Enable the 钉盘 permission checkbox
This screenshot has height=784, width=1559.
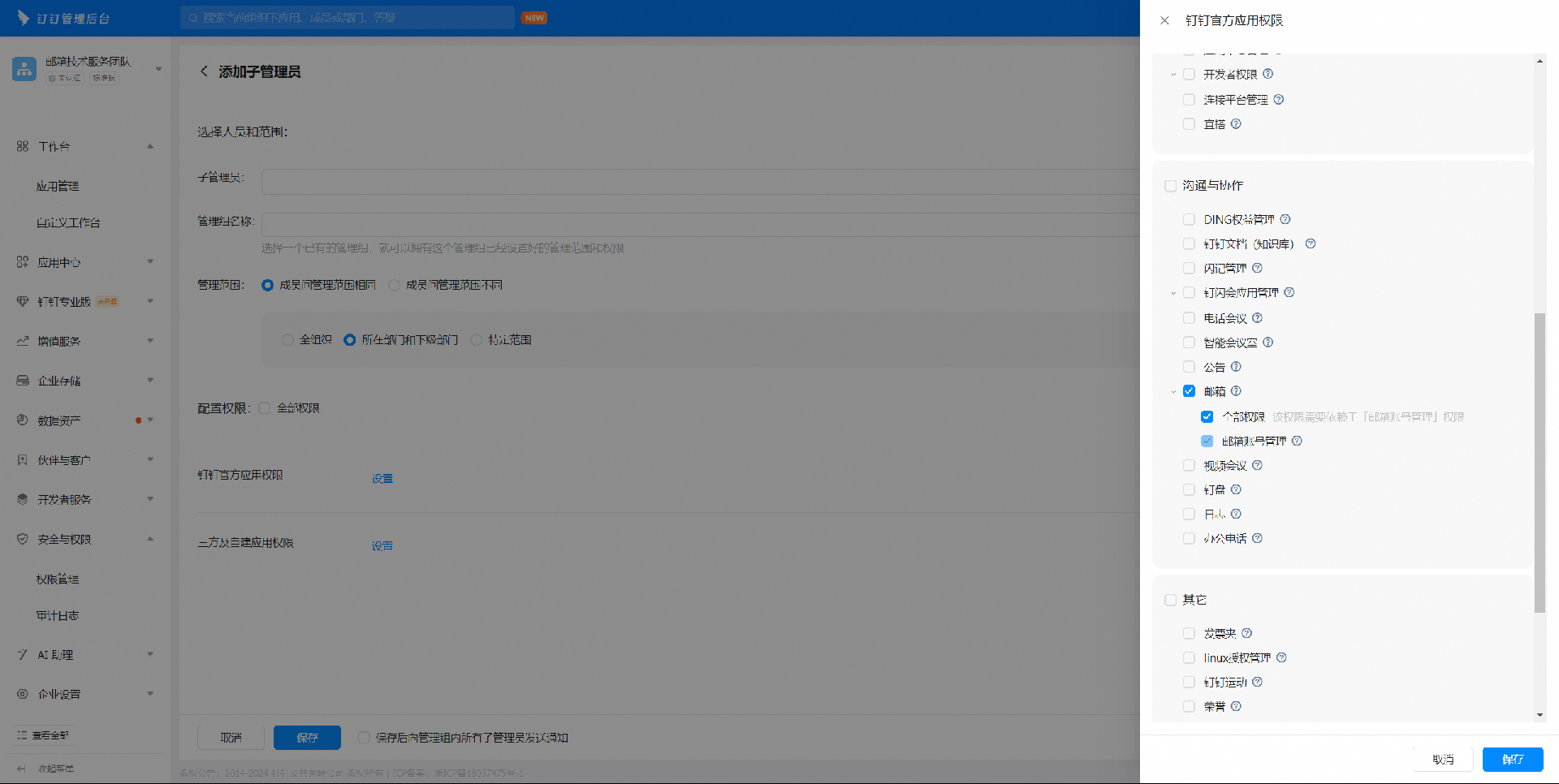[1190, 489]
